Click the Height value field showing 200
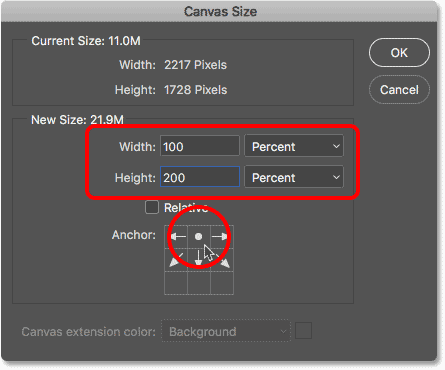 (200, 177)
